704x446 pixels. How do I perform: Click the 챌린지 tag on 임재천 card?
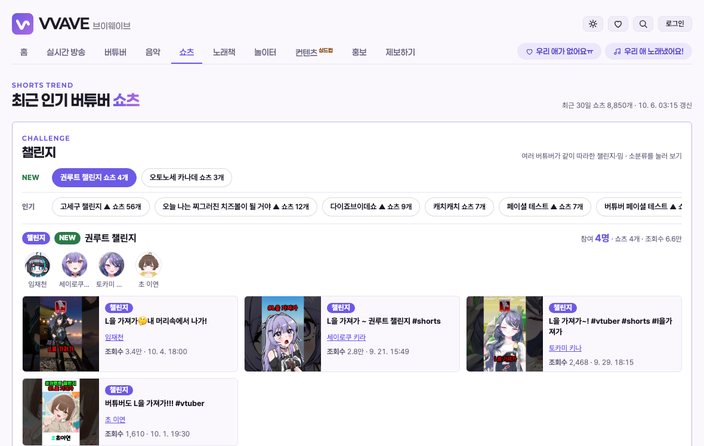[119, 308]
